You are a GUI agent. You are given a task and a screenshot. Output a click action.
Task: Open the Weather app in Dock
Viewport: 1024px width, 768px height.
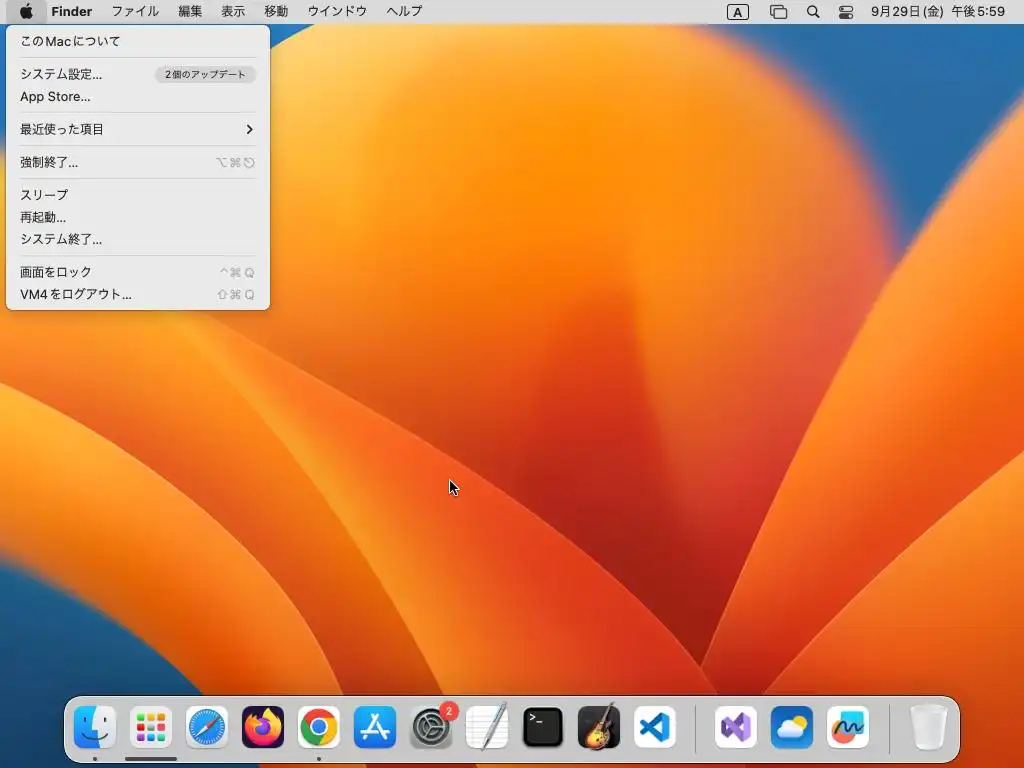click(792, 727)
